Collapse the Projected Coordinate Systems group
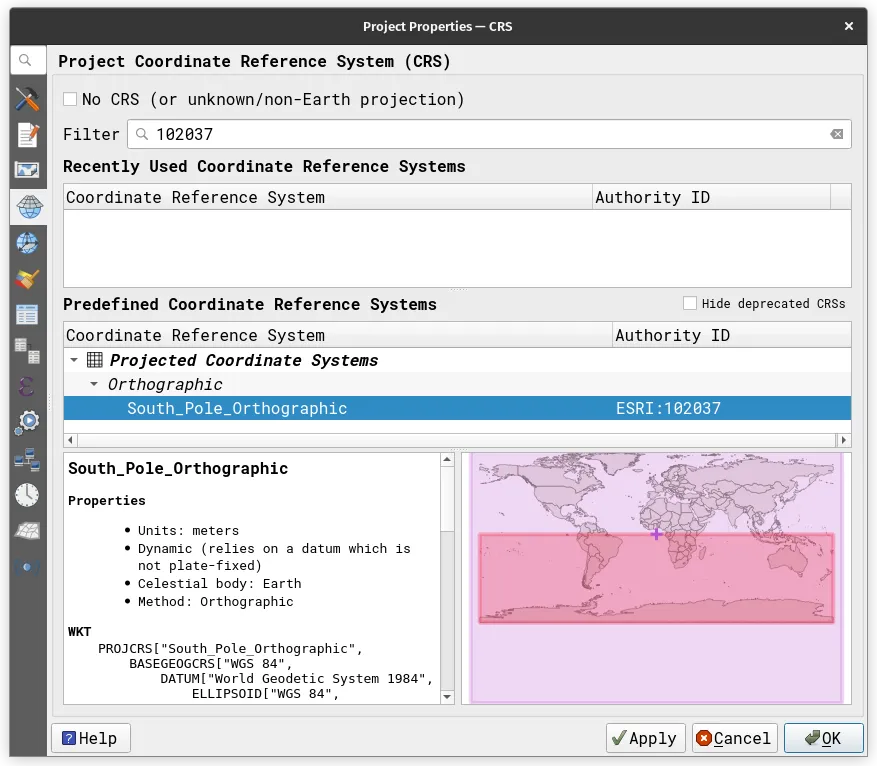Image resolution: width=877 pixels, height=766 pixels. click(74, 360)
